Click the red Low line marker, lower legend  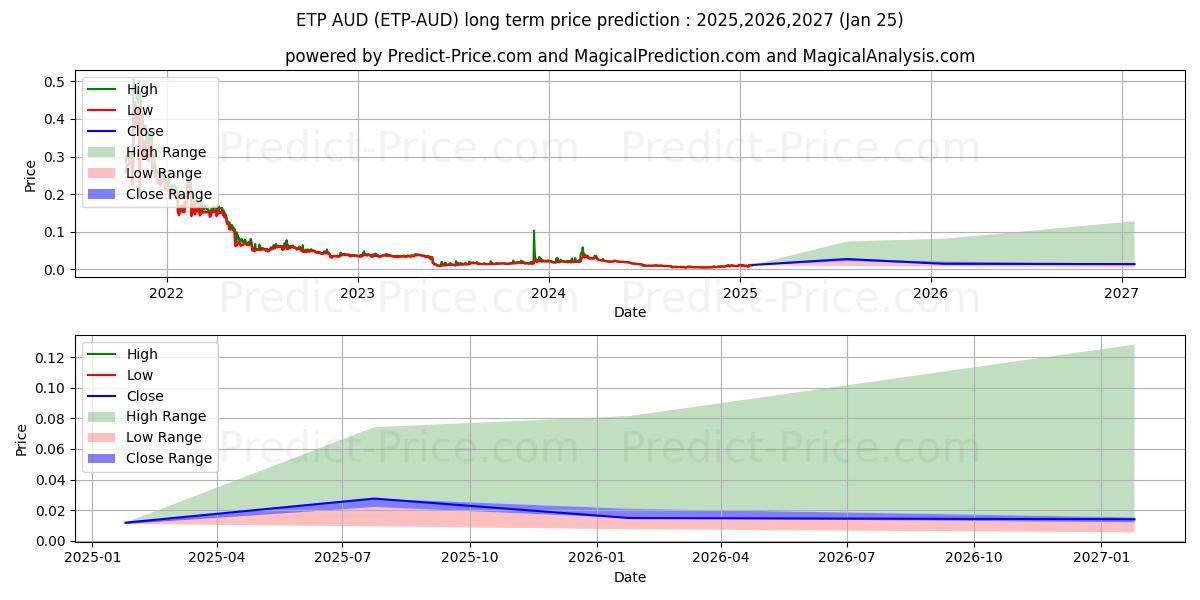click(102, 375)
